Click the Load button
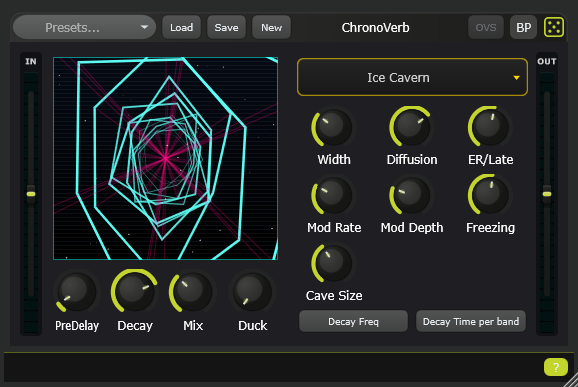The width and height of the screenshot is (578, 387). coord(181,27)
